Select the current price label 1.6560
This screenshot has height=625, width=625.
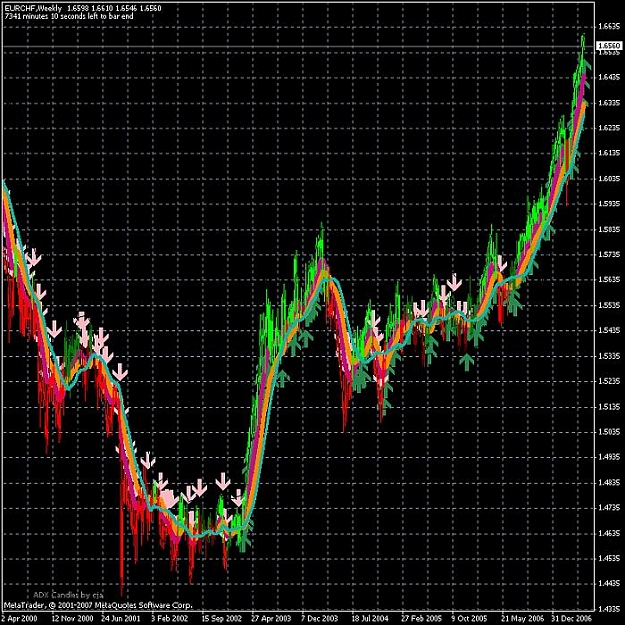click(x=609, y=45)
